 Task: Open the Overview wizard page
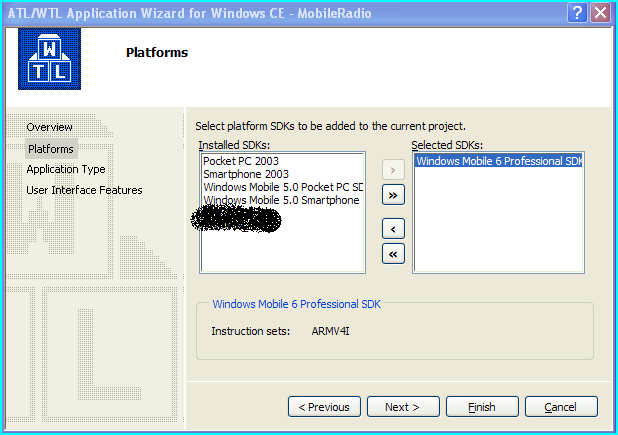point(49,127)
